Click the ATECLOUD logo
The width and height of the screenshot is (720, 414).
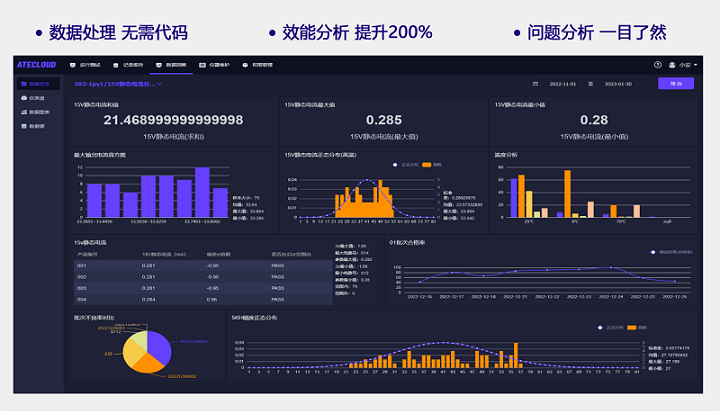[x=36, y=65]
